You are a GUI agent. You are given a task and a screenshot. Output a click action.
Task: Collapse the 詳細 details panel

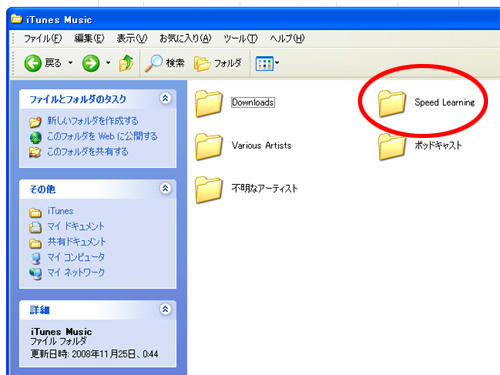tap(165, 309)
